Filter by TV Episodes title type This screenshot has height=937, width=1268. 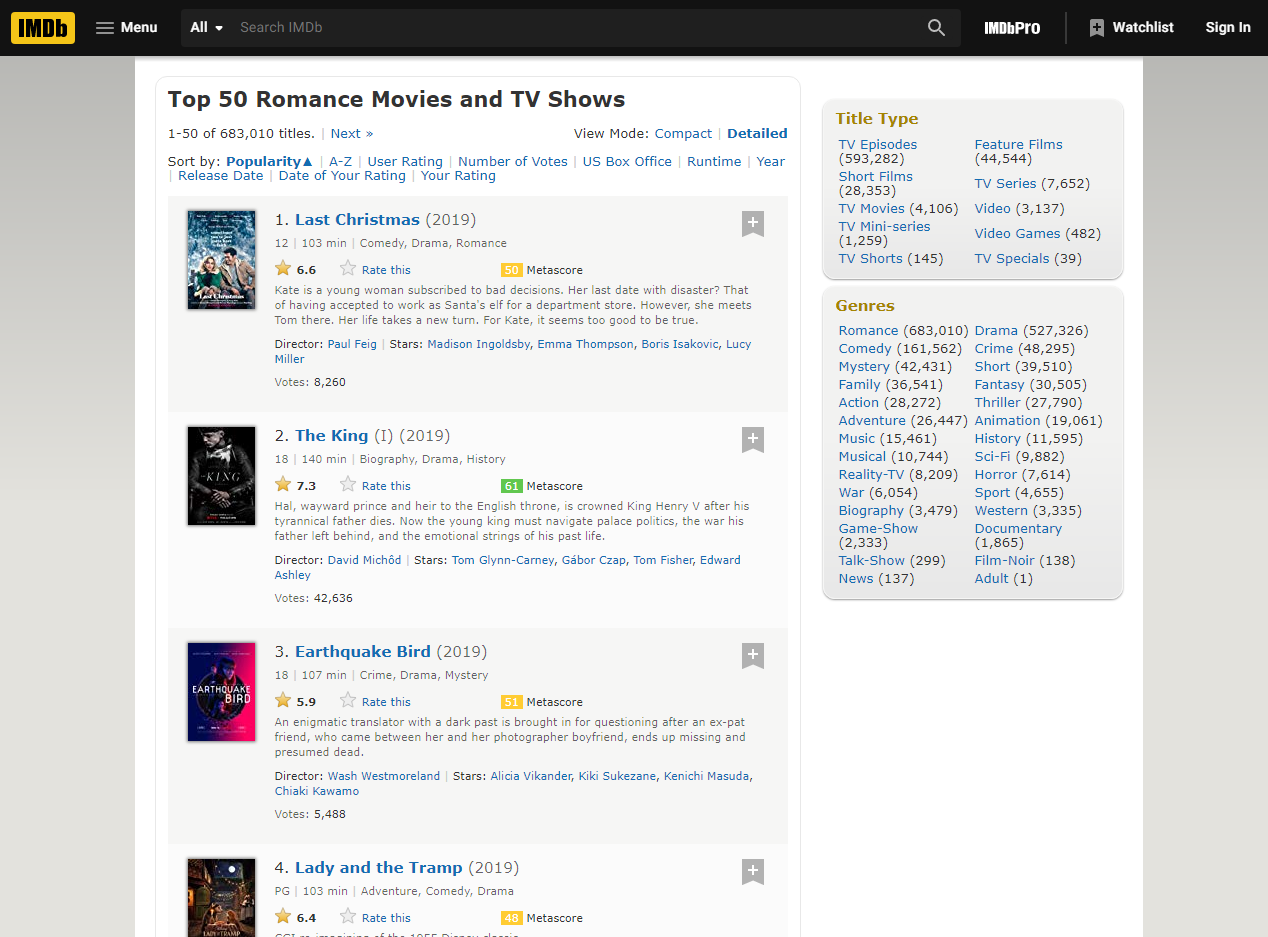[x=878, y=145]
